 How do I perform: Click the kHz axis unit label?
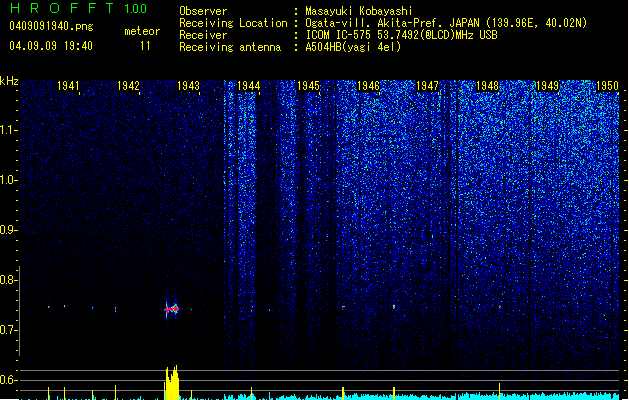(9, 81)
